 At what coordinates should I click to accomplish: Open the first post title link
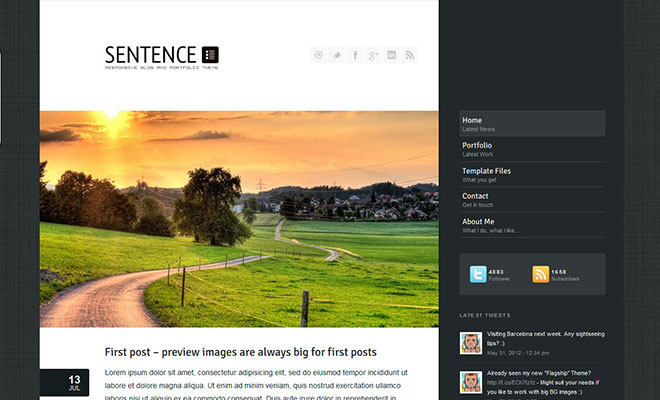(241, 352)
